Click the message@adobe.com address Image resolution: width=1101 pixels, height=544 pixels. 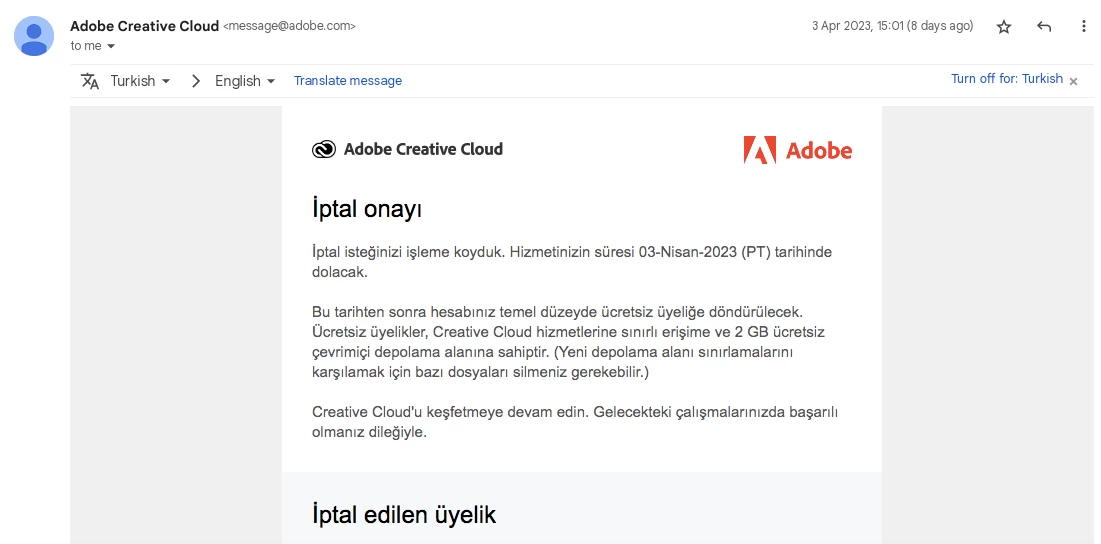tap(289, 26)
